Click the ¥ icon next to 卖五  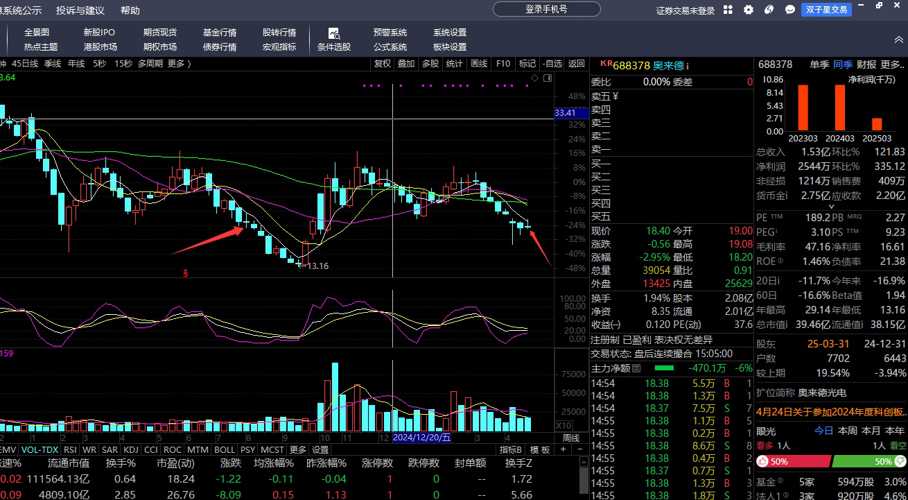tap(615, 96)
